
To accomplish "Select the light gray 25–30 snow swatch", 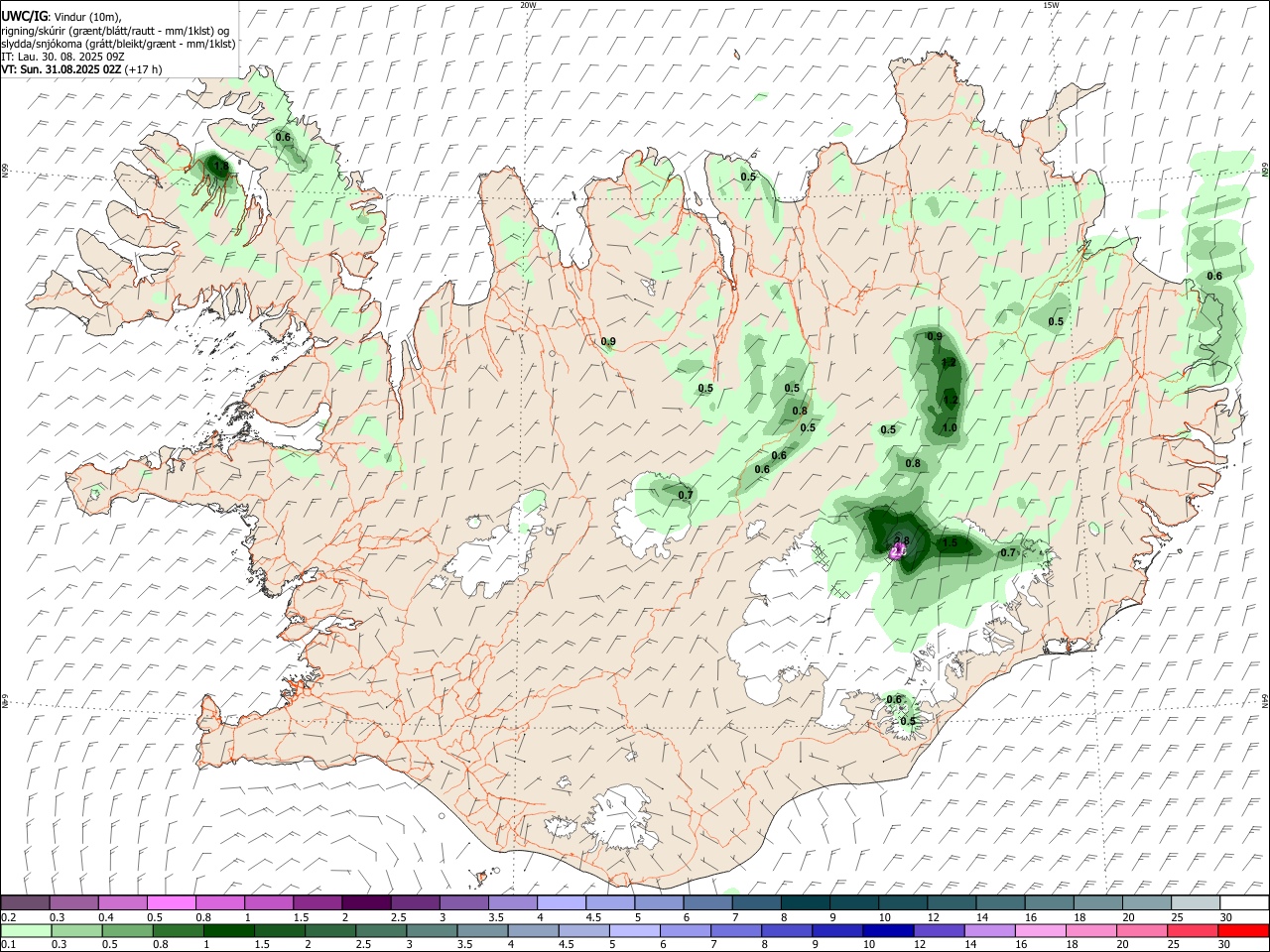I will click(1196, 902).
